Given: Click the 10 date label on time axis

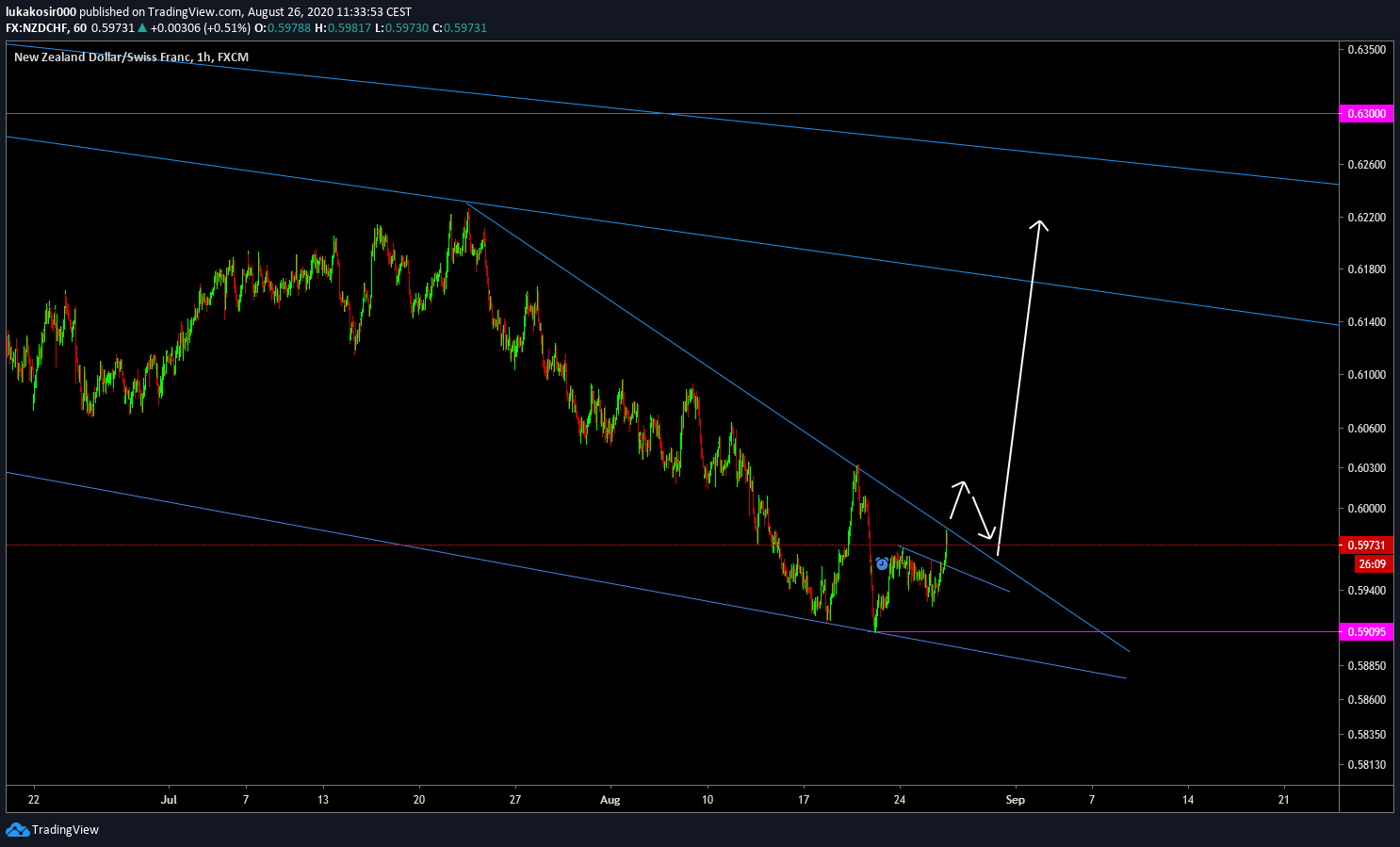Looking at the screenshot, I should tap(708, 800).
